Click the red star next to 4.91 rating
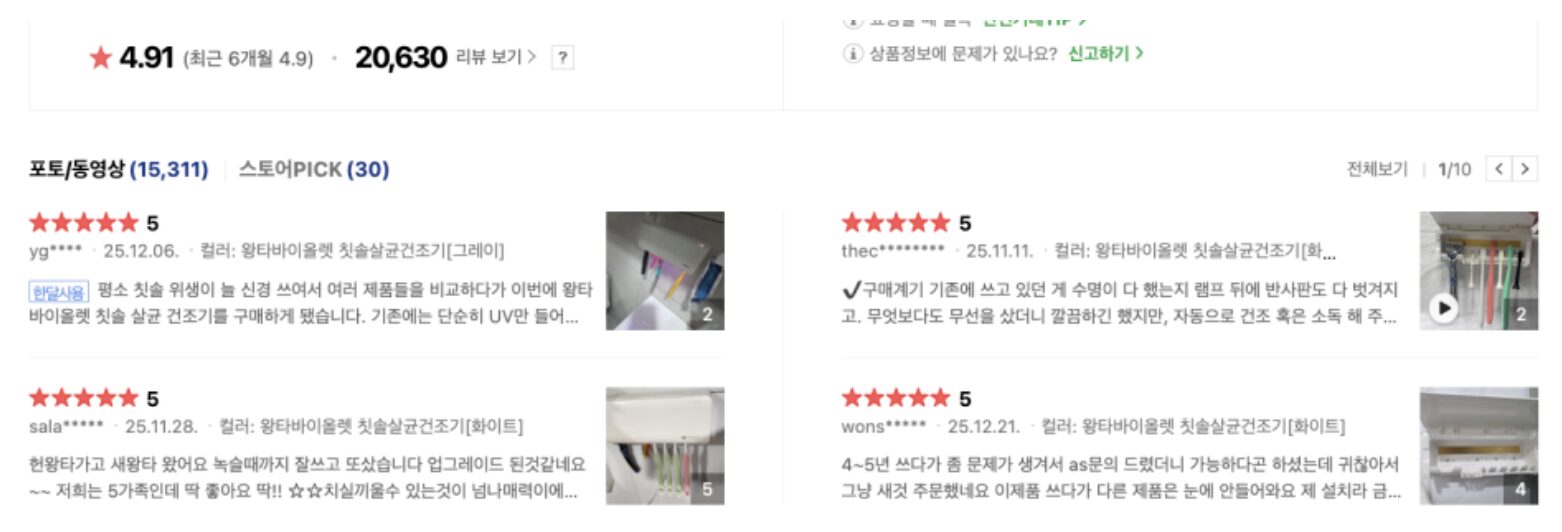1562x532 pixels. 100,58
